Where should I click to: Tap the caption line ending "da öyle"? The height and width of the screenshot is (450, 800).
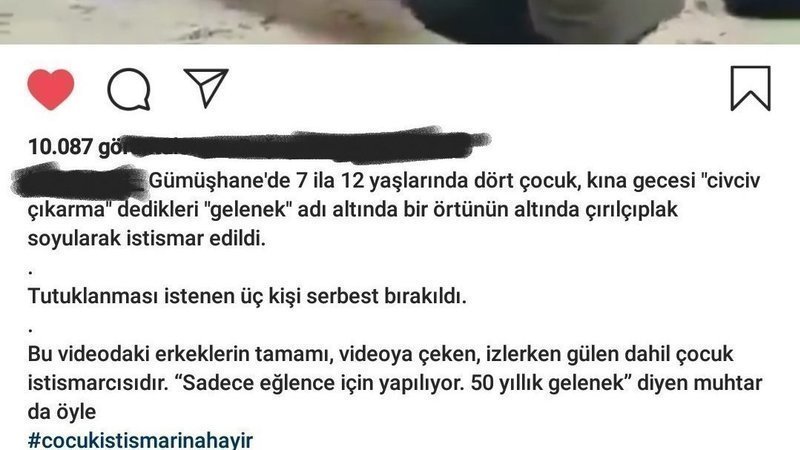coord(62,412)
